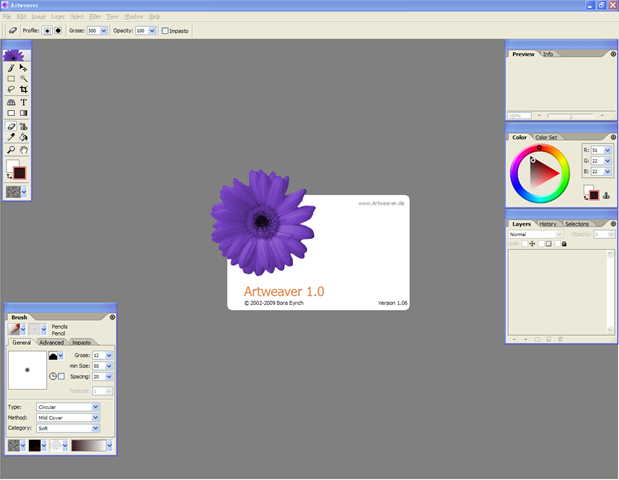The image size is (619, 480).
Task: Click the gradient swatch in Brush panel bottom
Action: pos(89,446)
